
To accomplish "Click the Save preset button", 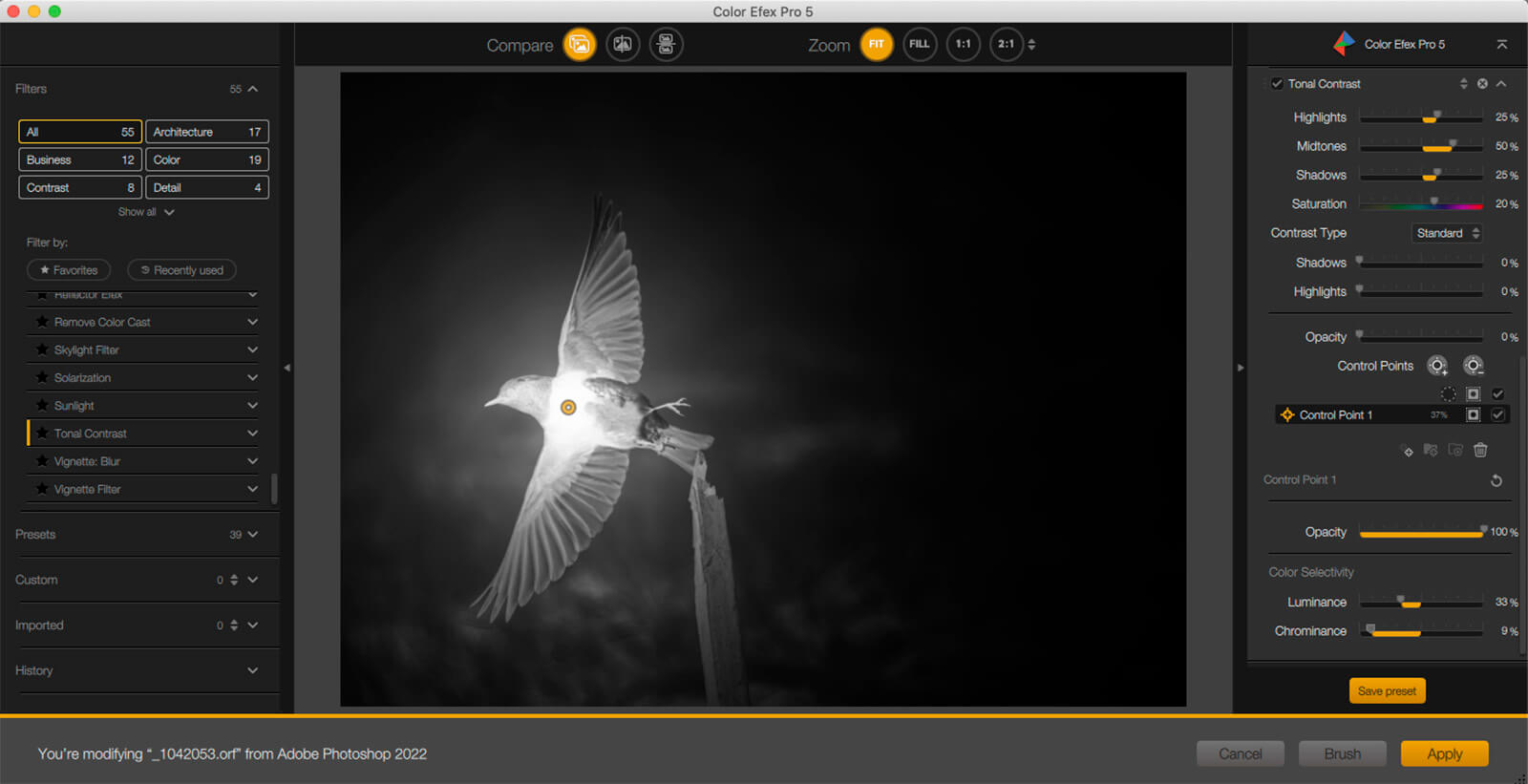I will [1387, 690].
